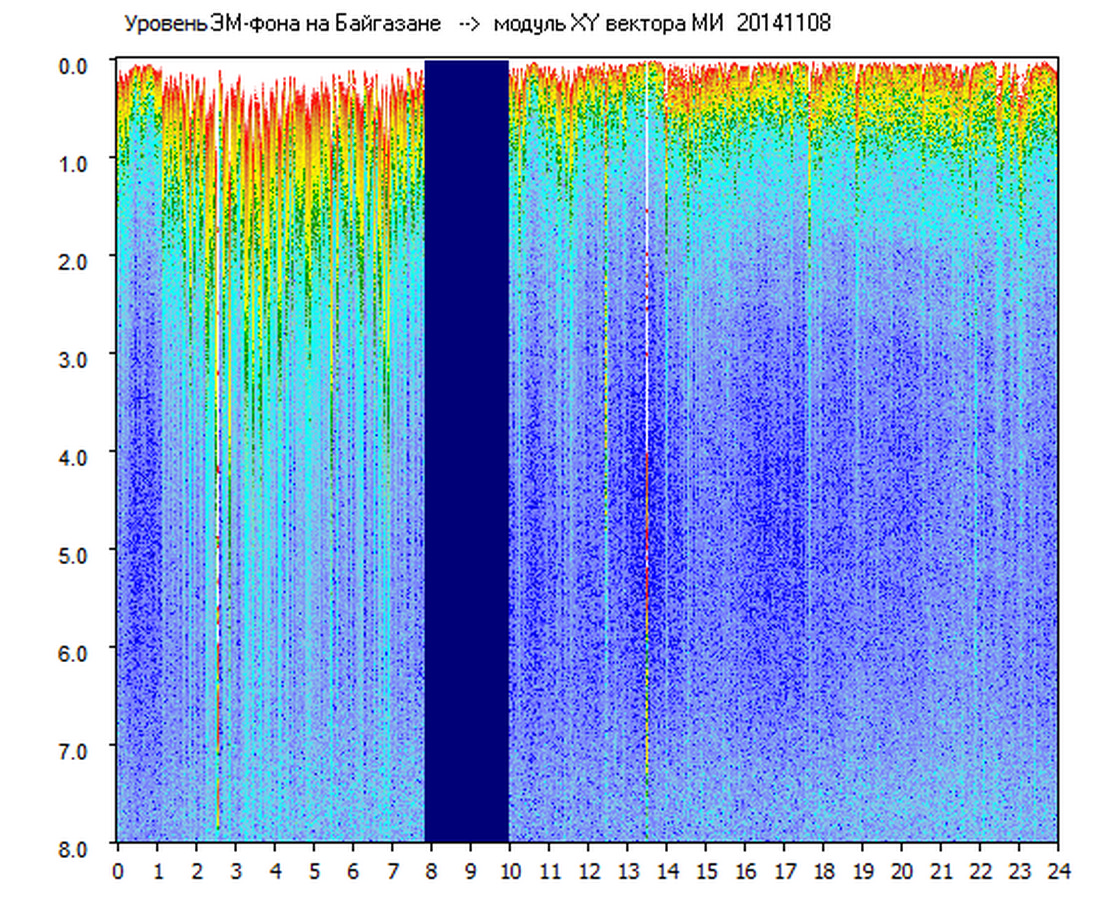Click the x-axis label 20
Screen dimensions: 1096x900
tap(902, 871)
